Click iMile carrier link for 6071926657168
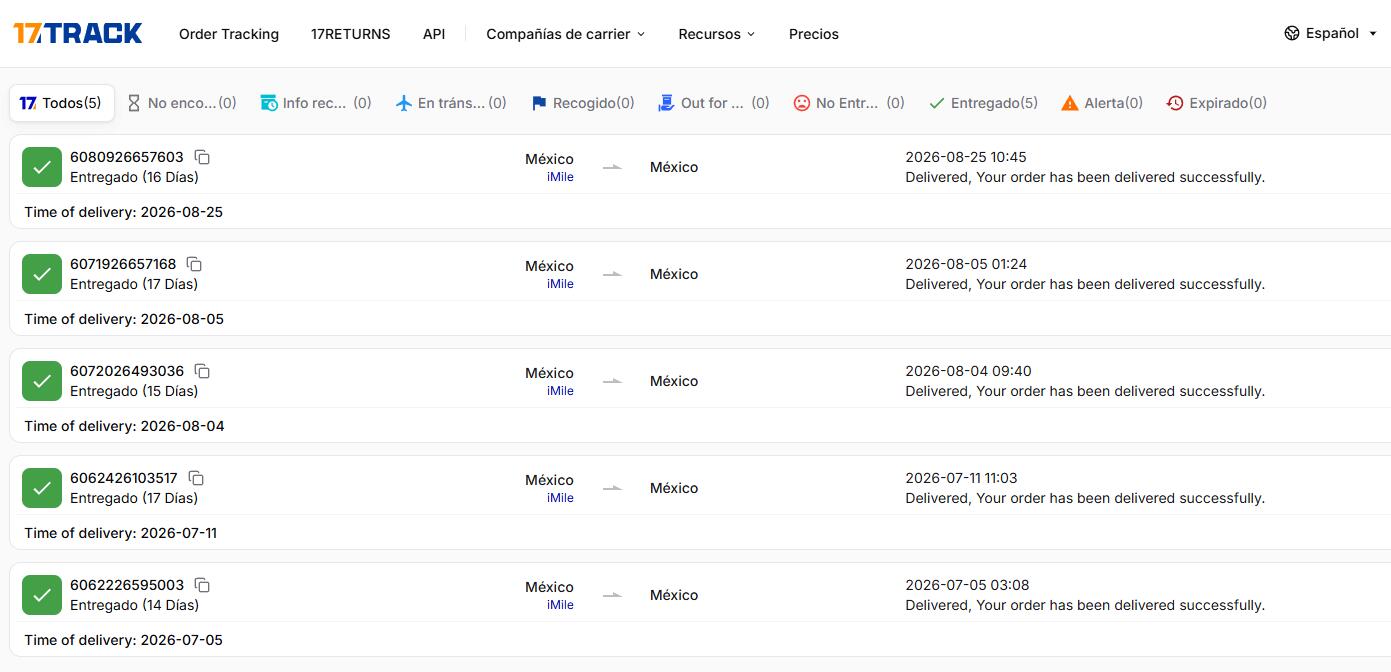This screenshot has height=672, width=1391. [560, 284]
